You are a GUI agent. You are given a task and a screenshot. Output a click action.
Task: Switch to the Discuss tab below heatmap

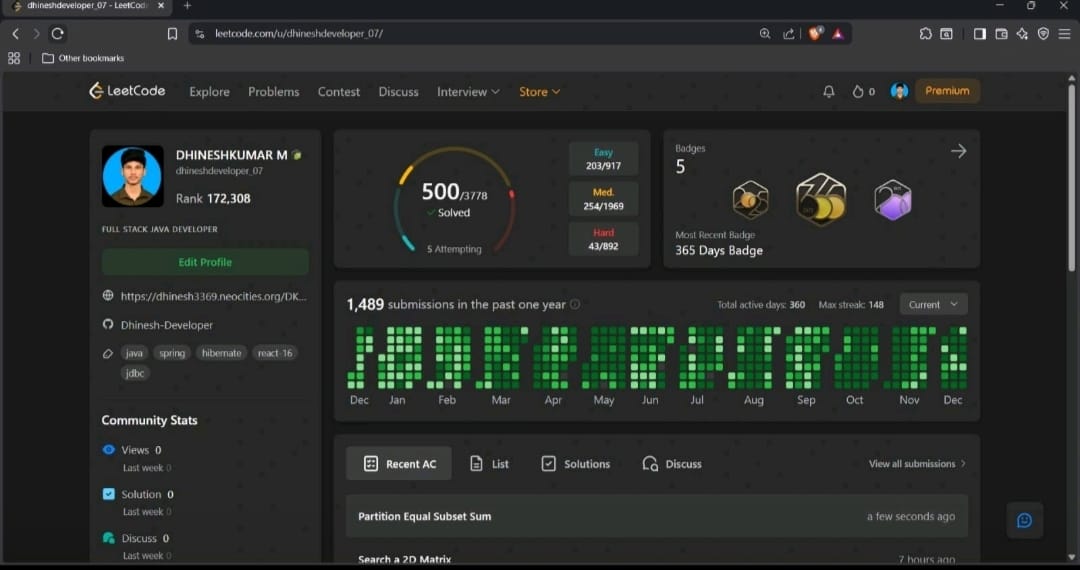[x=672, y=464]
